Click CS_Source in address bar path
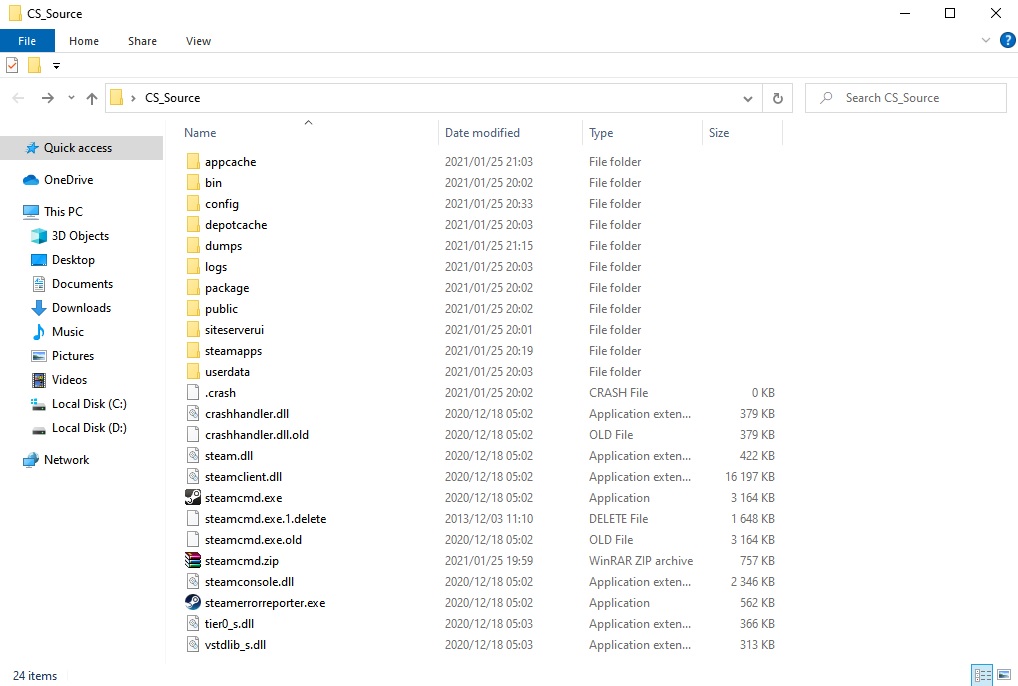The height and width of the screenshot is (686, 1018). (172, 98)
